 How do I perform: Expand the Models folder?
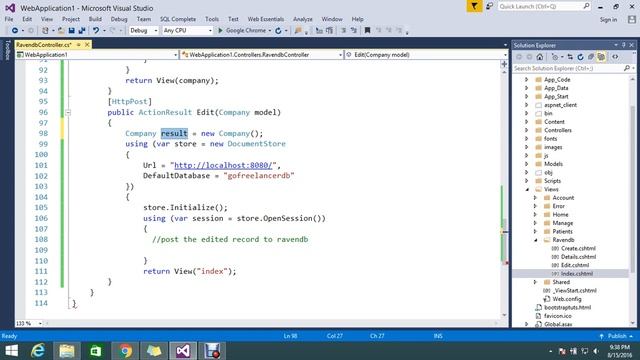point(527,164)
